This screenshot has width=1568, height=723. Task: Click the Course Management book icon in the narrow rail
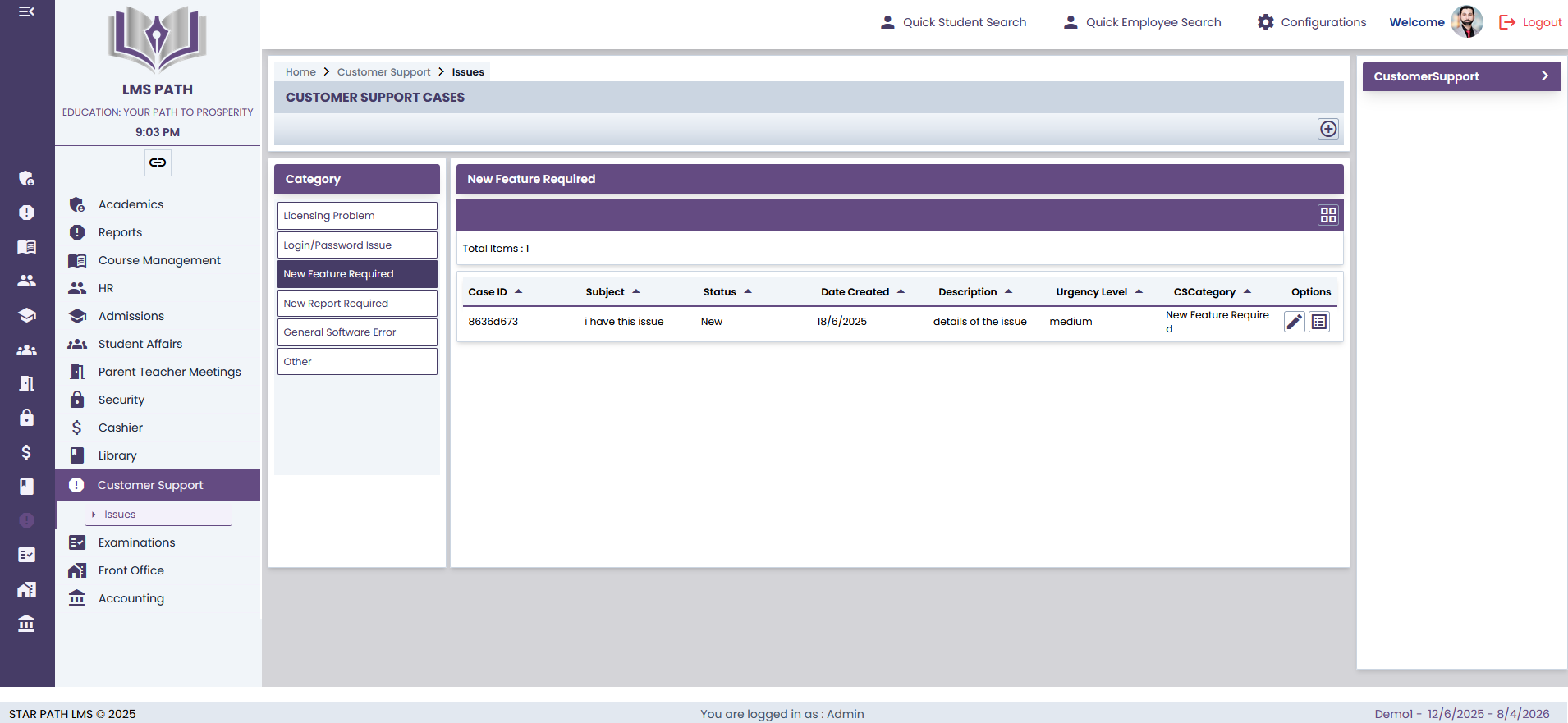click(26, 247)
